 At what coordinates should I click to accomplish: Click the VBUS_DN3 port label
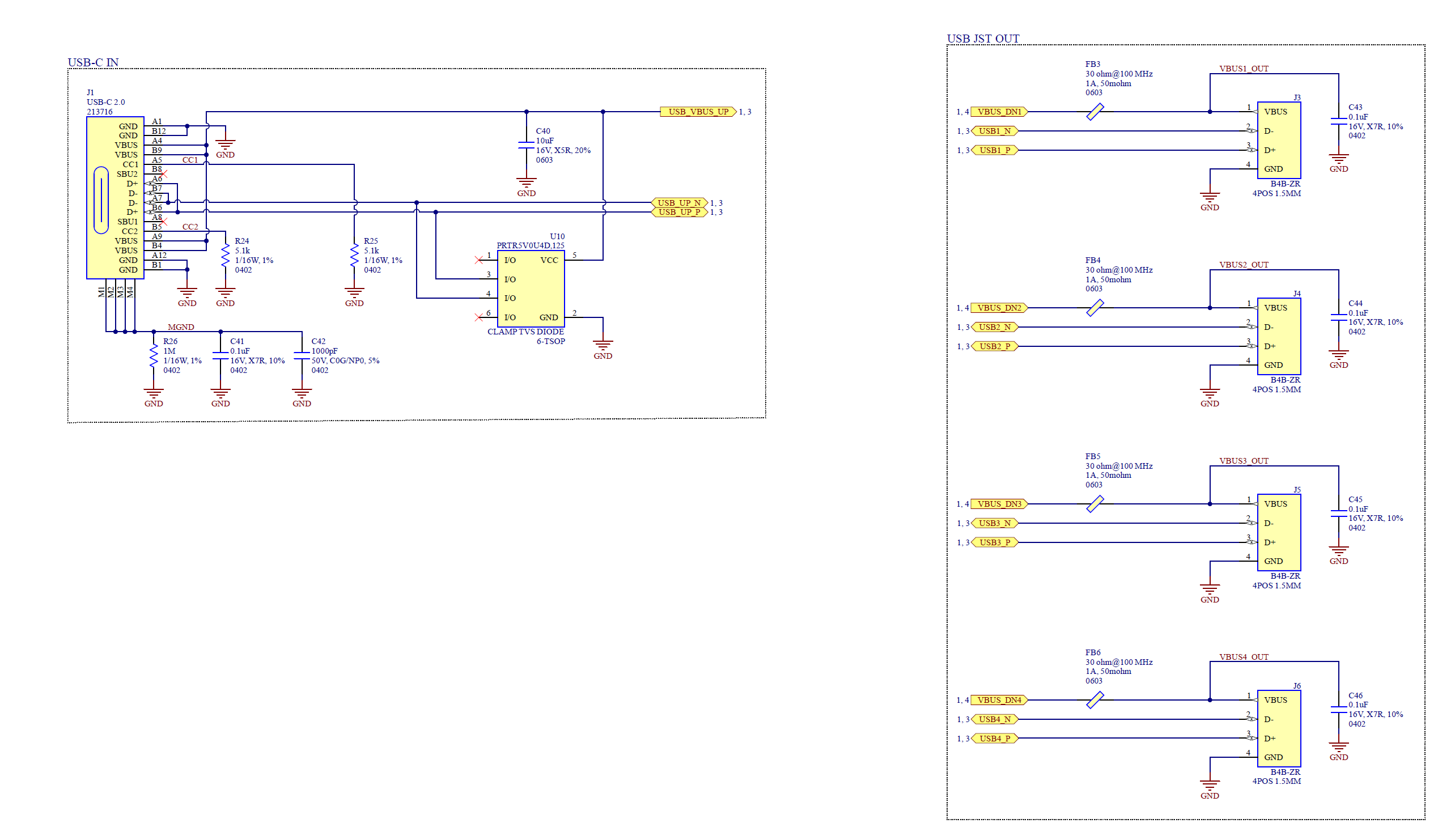[x=999, y=504]
